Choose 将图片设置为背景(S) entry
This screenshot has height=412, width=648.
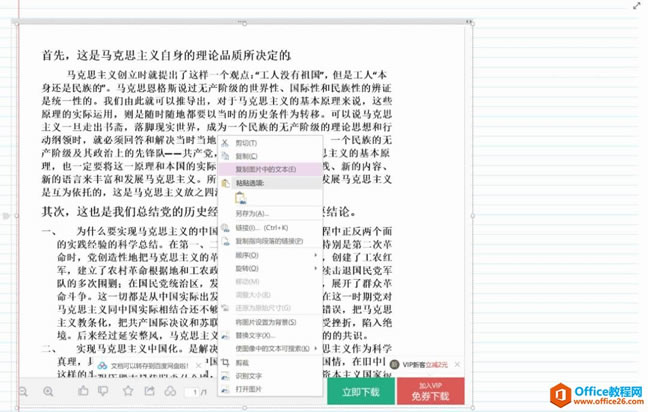[270, 322]
